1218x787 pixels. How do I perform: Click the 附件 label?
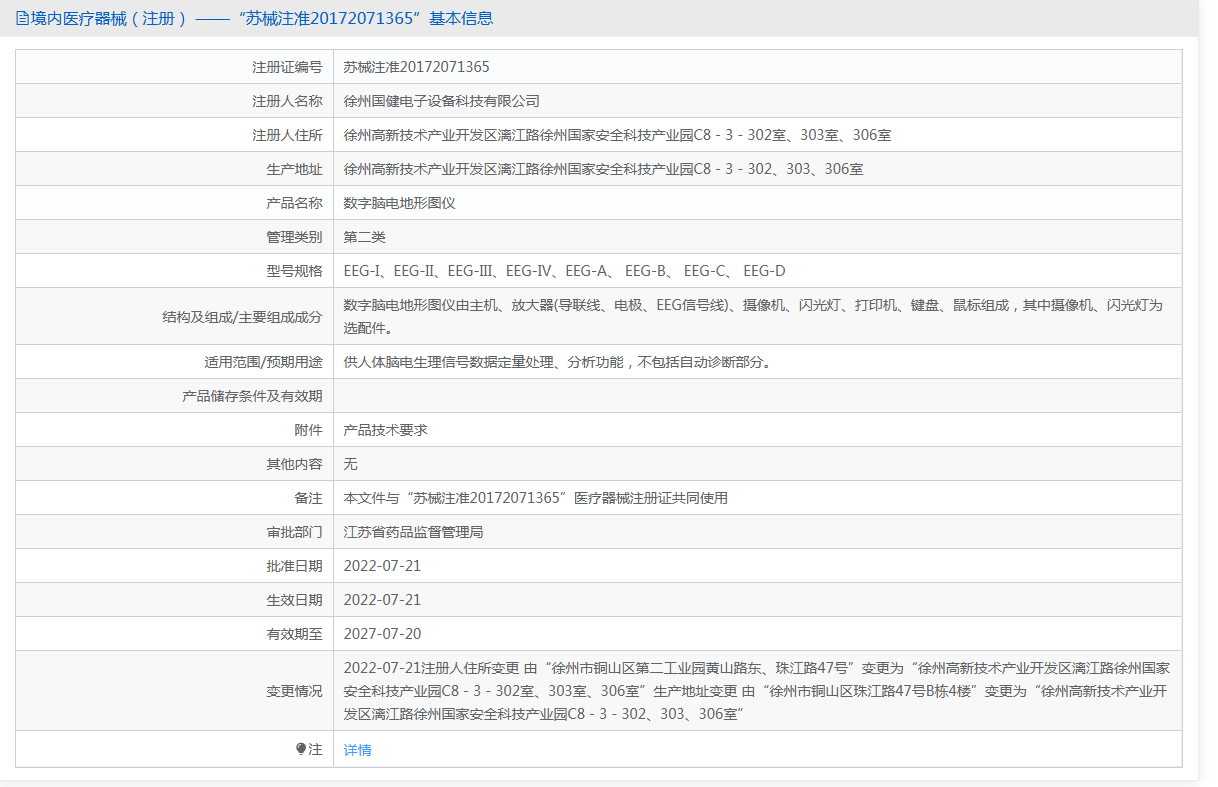(308, 430)
